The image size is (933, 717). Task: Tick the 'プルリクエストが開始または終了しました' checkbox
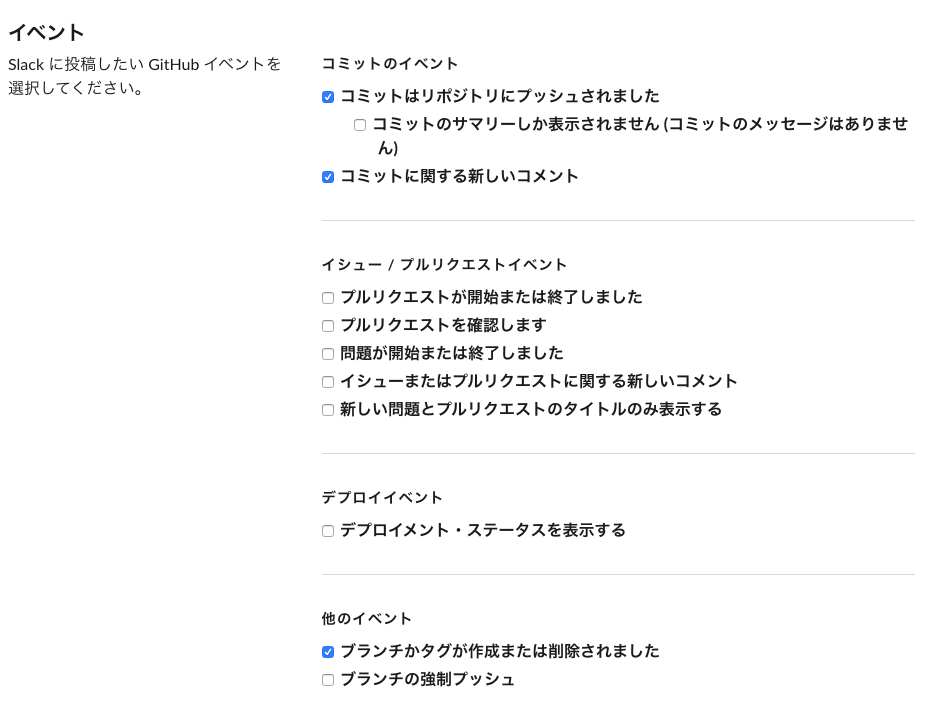[x=328, y=298]
